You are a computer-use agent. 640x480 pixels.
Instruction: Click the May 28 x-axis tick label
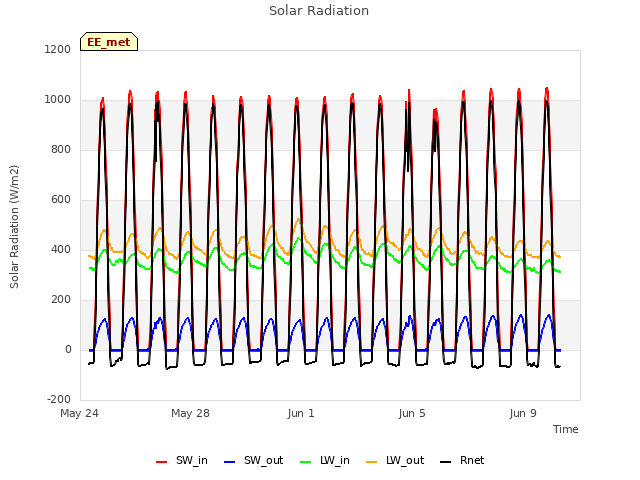[190, 413]
